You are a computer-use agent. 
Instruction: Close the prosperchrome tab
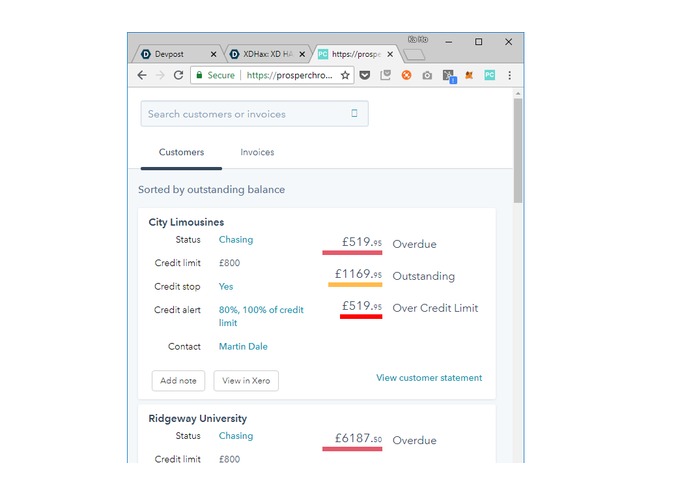coord(390,54)
